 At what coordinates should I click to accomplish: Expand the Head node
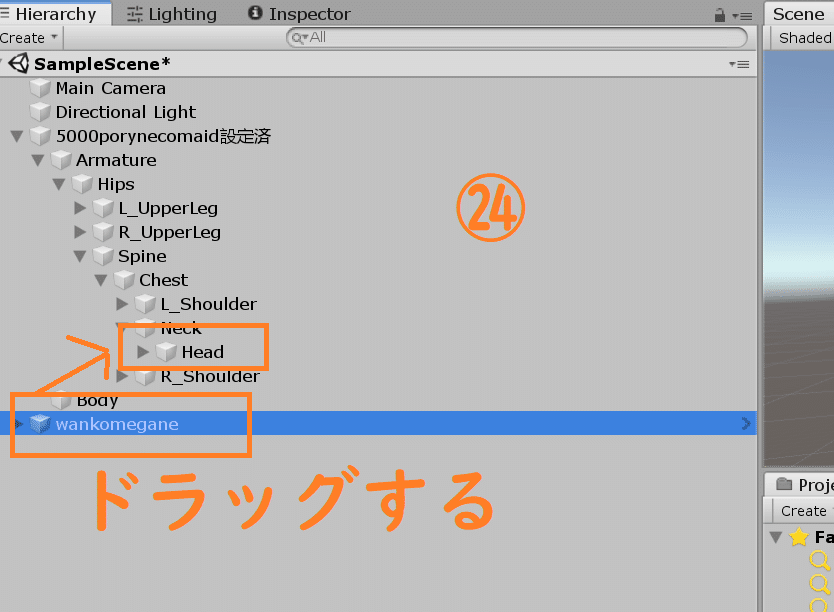[x=143, y=352]
